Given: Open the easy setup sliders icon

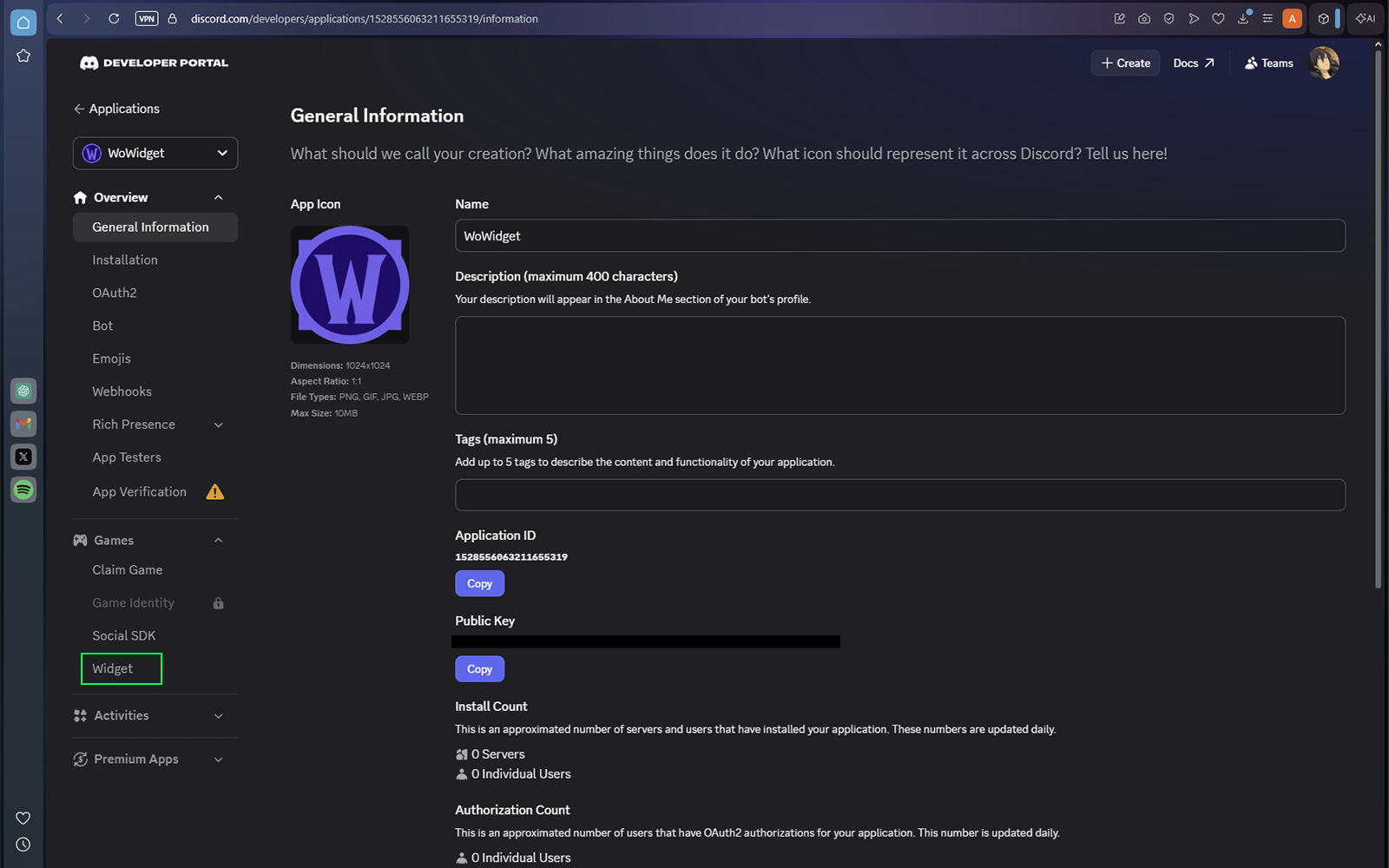Looking at the screenshot, I should [1267, 18].
